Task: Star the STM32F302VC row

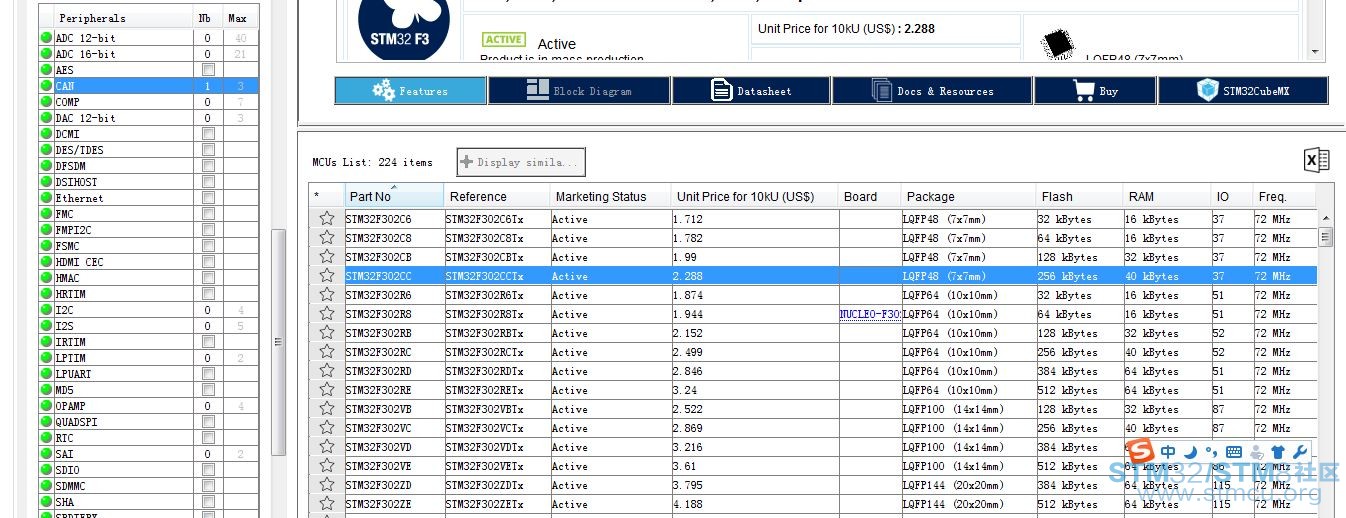Action: (326, 428)
